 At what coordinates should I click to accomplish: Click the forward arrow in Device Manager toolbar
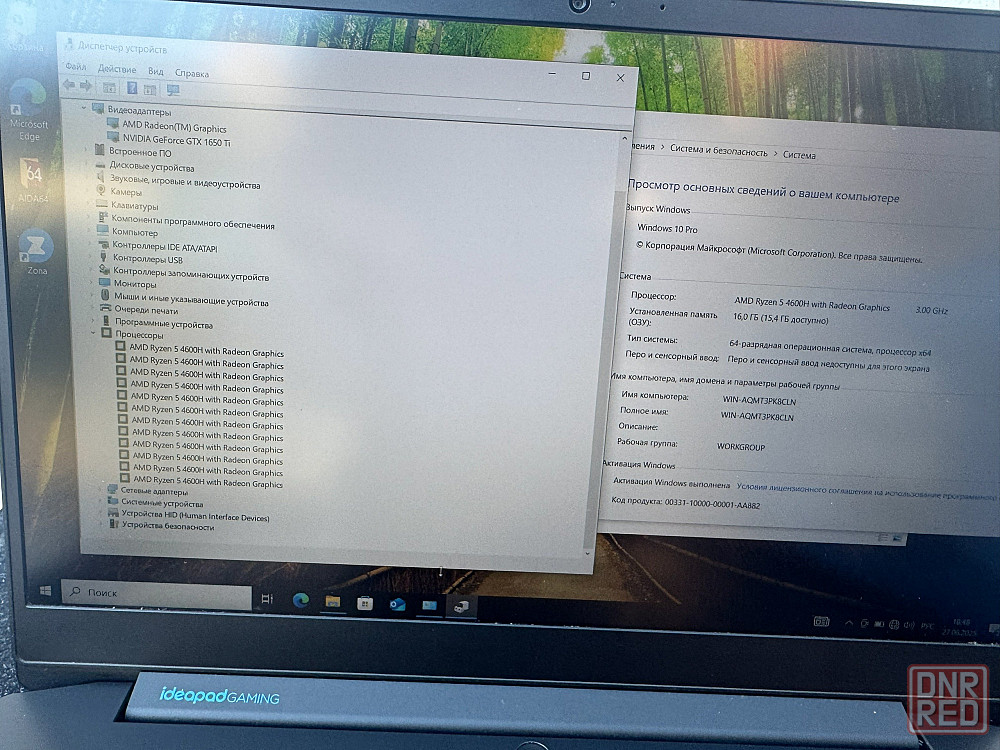pyautogui.click(x=85, y=85)
